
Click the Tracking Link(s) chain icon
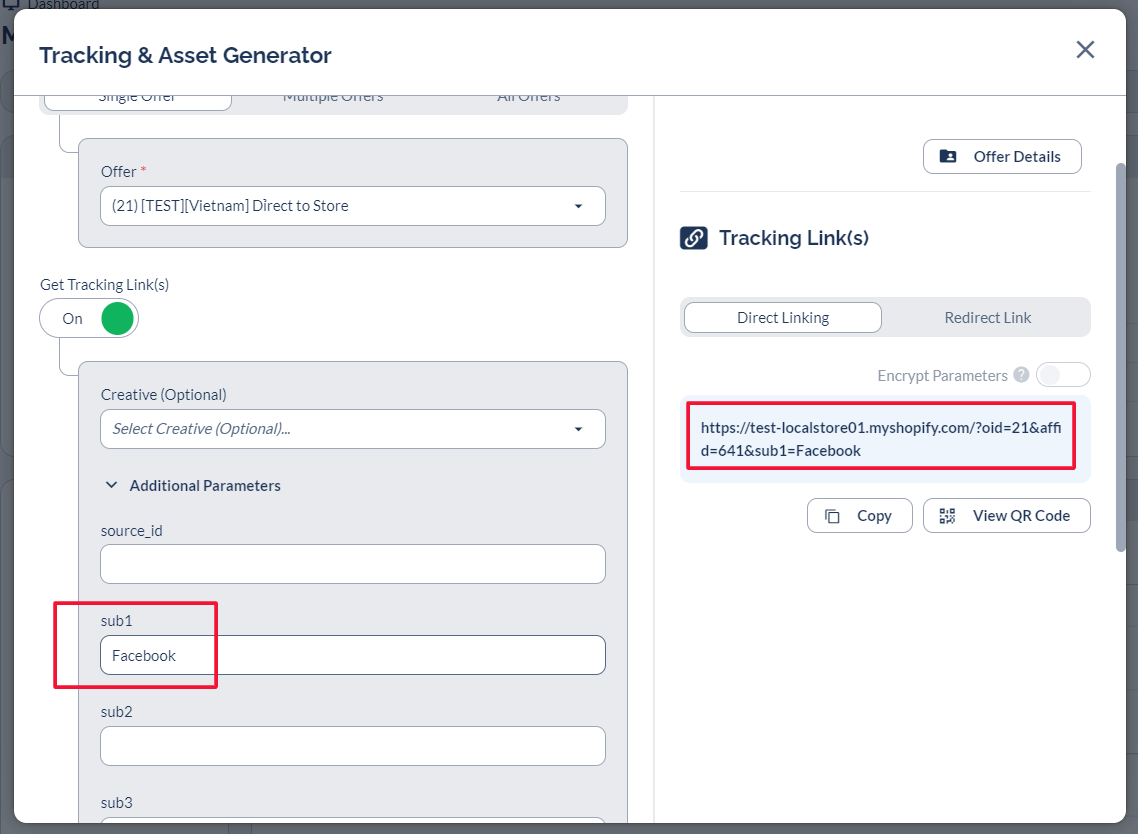point(693,238)
